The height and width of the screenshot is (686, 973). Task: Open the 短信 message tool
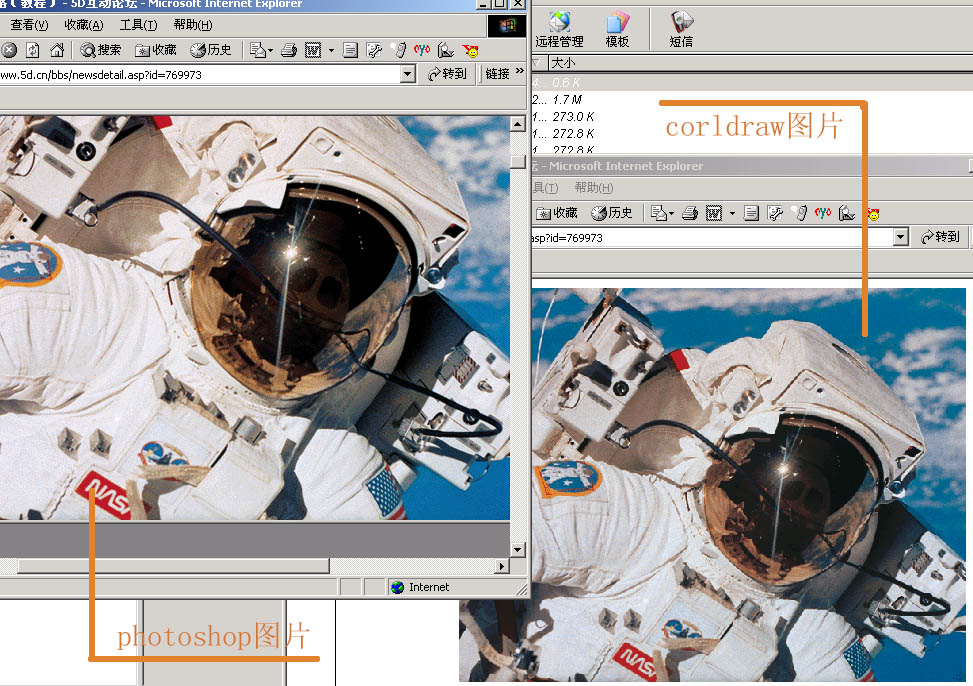point(681,29)
